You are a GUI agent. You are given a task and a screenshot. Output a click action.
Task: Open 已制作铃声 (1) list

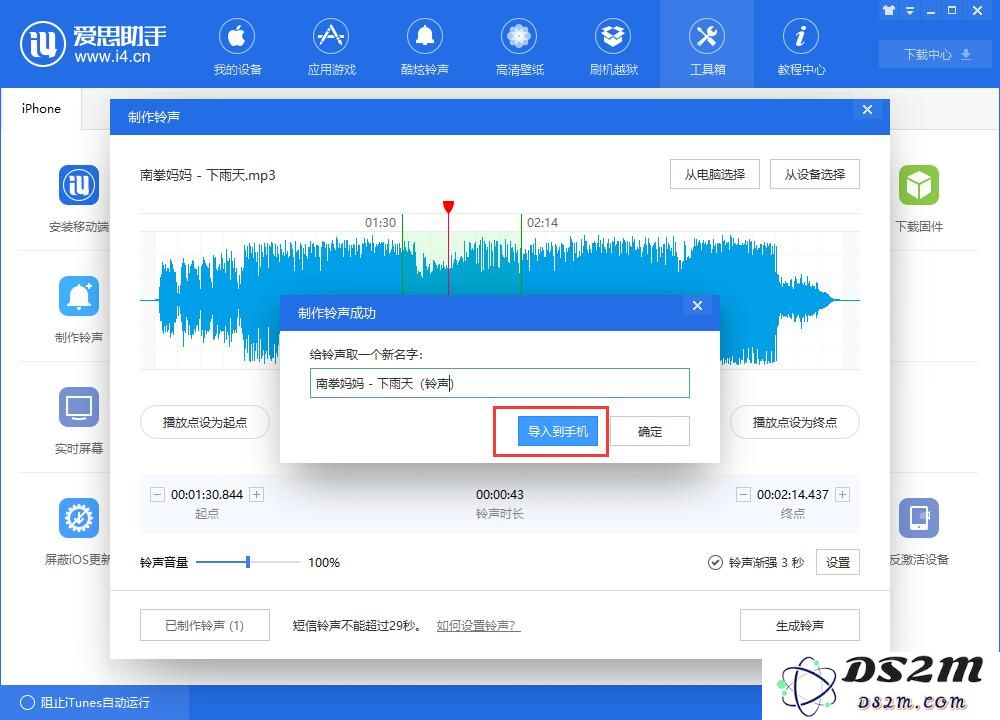pos(205,625)
